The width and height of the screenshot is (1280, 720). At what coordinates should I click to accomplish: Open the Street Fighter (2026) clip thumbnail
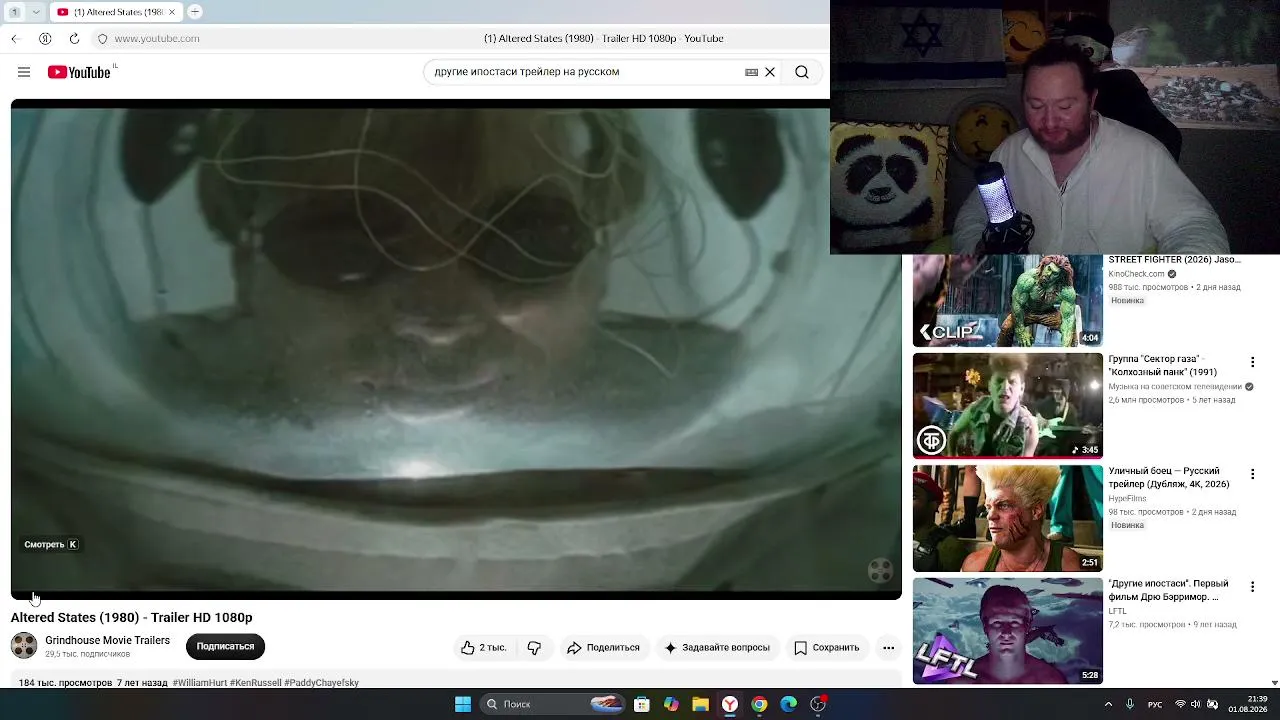click(1008, 300)
